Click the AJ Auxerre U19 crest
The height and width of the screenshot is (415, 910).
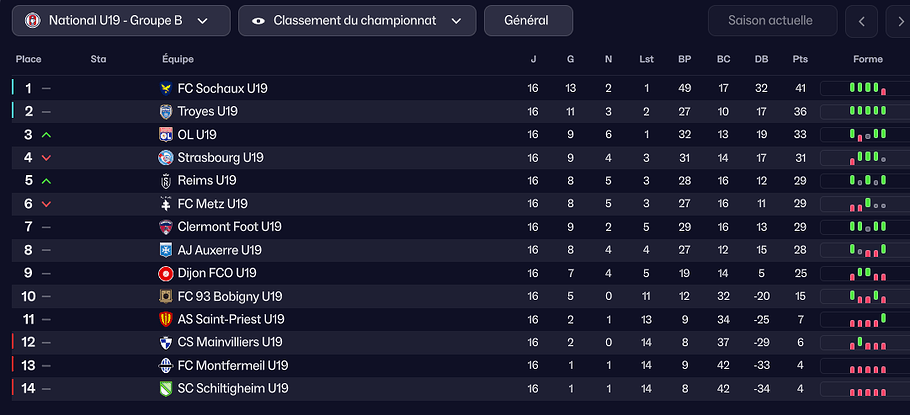pyautogui.click(x=166, y=250)
